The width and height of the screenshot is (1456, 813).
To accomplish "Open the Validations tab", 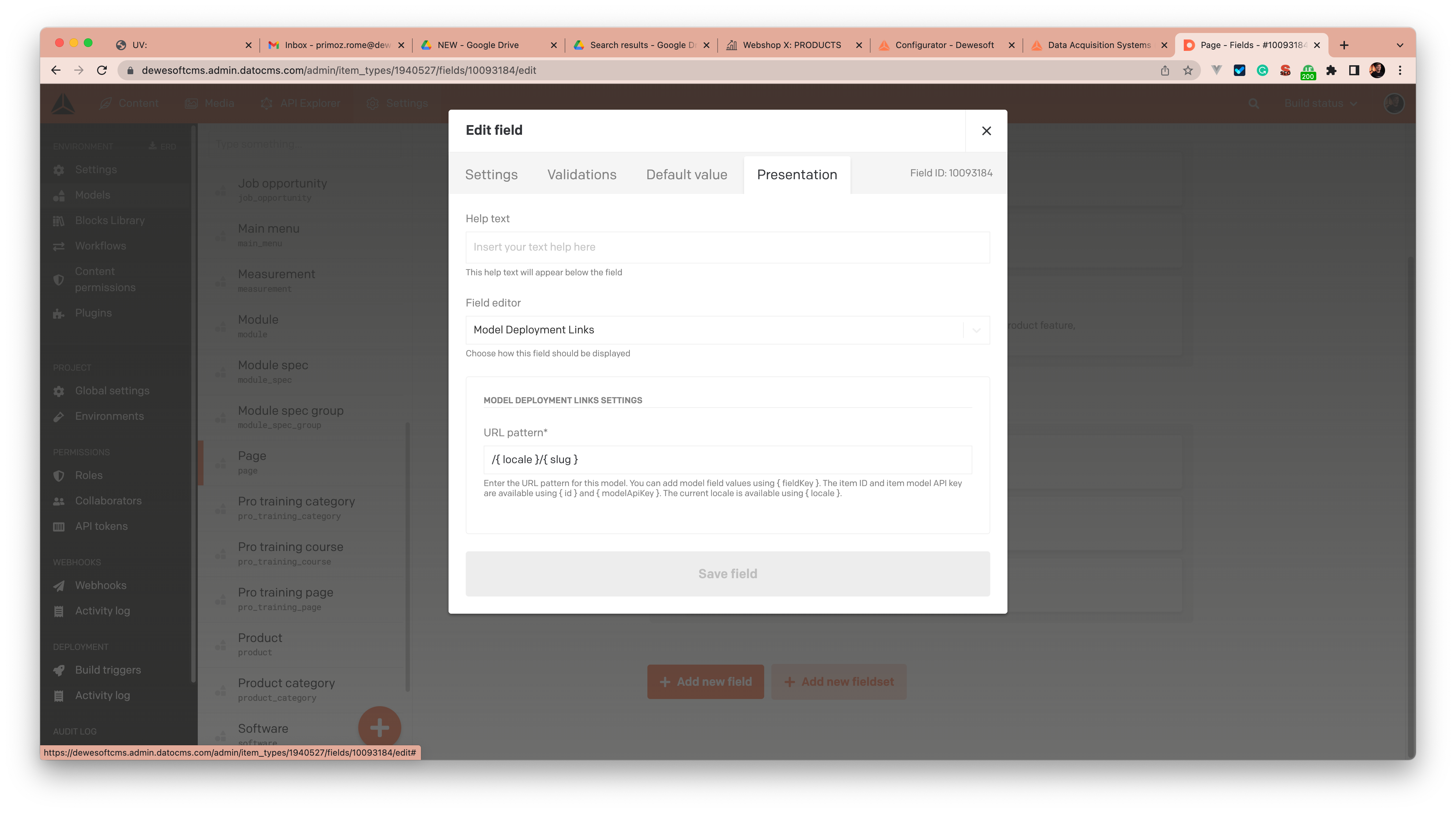I will pos(581,175).
